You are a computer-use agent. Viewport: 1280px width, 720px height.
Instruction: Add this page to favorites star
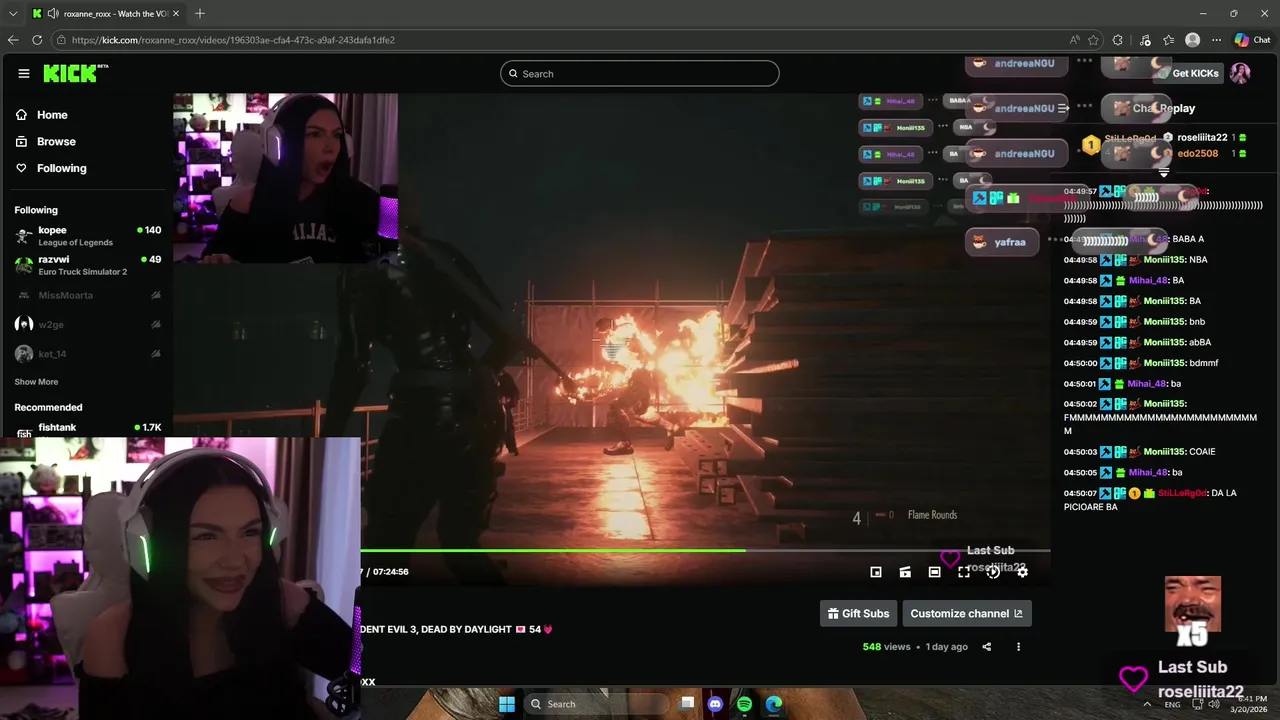(x=1093, y=40)
